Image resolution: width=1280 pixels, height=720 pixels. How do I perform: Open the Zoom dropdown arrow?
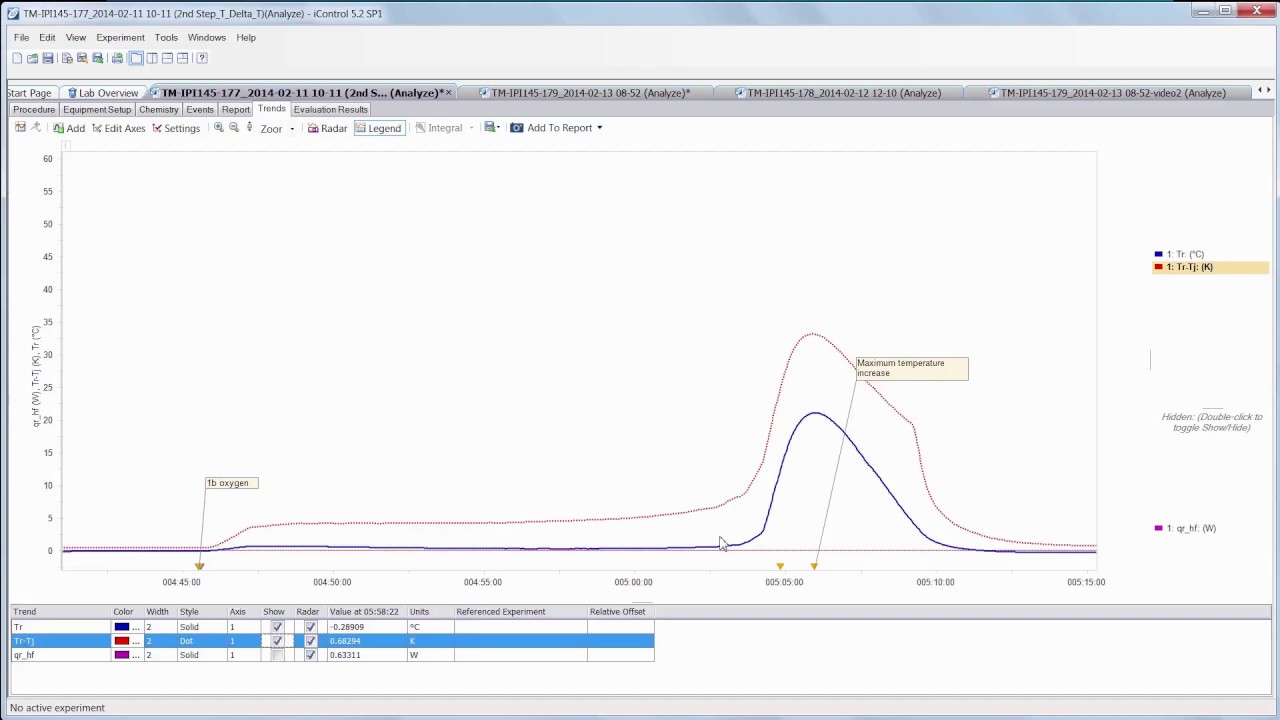click(x=292, y=129)
